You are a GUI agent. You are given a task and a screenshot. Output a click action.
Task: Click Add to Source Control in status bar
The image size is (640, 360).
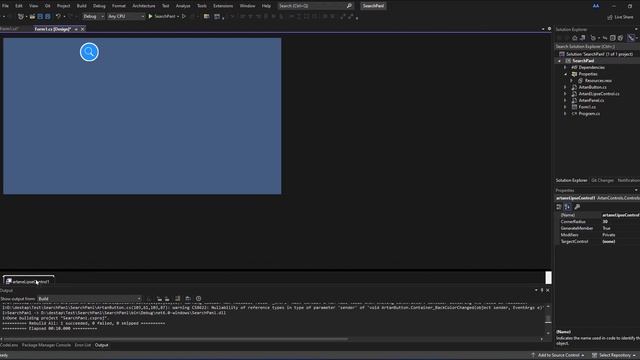(x=558, y=355)
